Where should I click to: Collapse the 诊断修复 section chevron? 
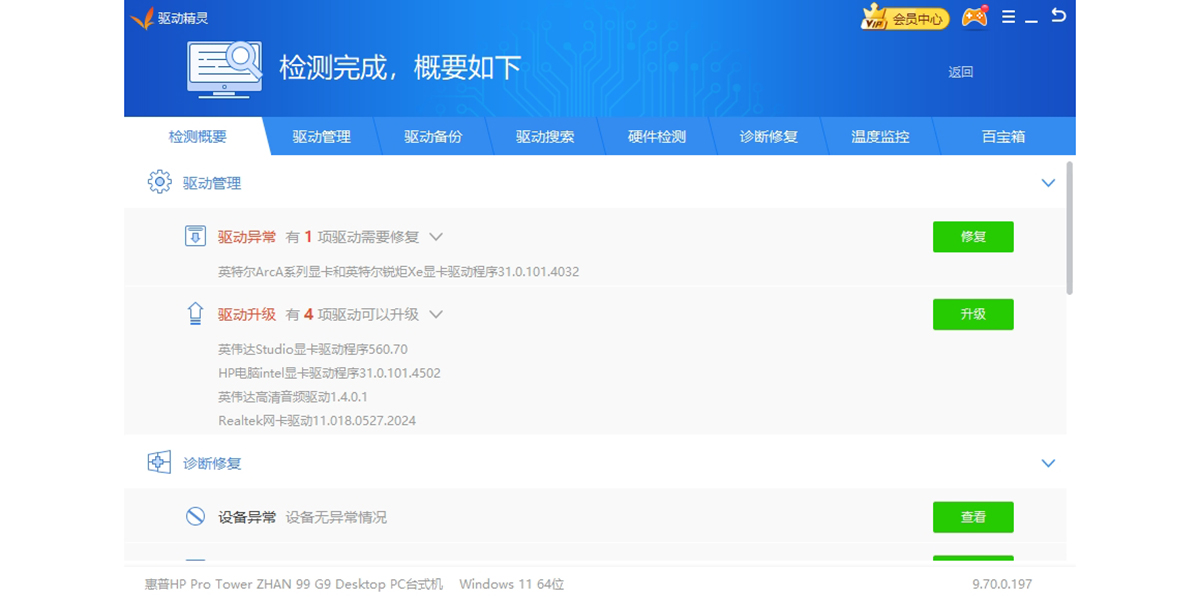pos(1048,463)
